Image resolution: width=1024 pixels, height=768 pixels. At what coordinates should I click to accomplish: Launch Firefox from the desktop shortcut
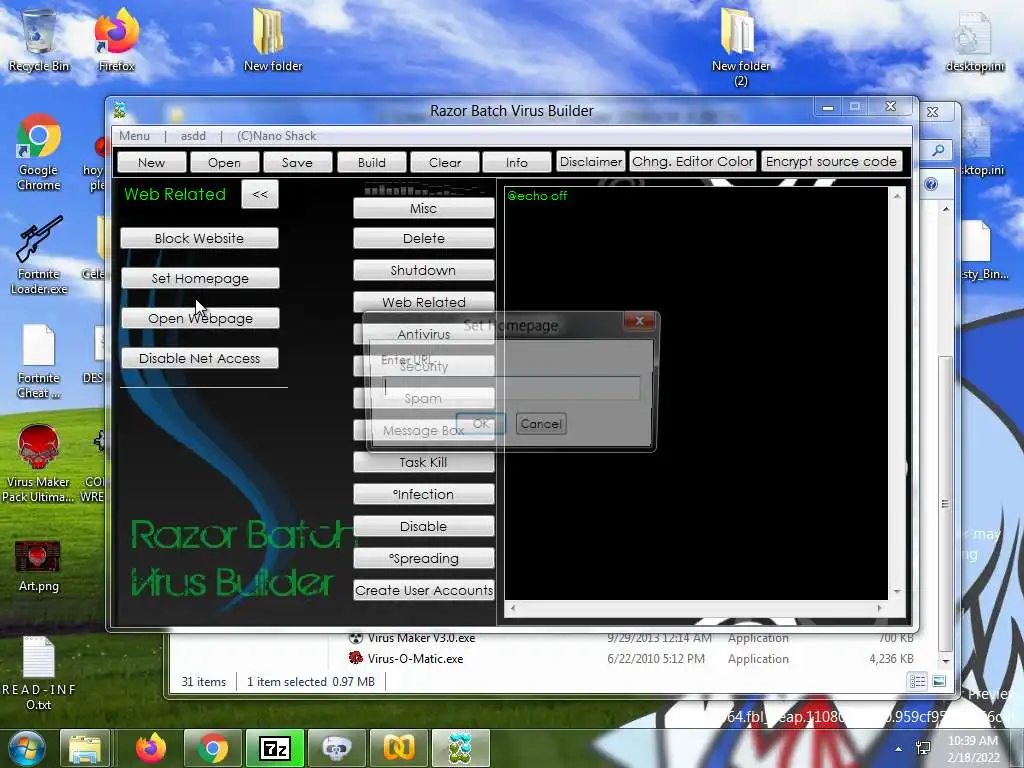116,40
